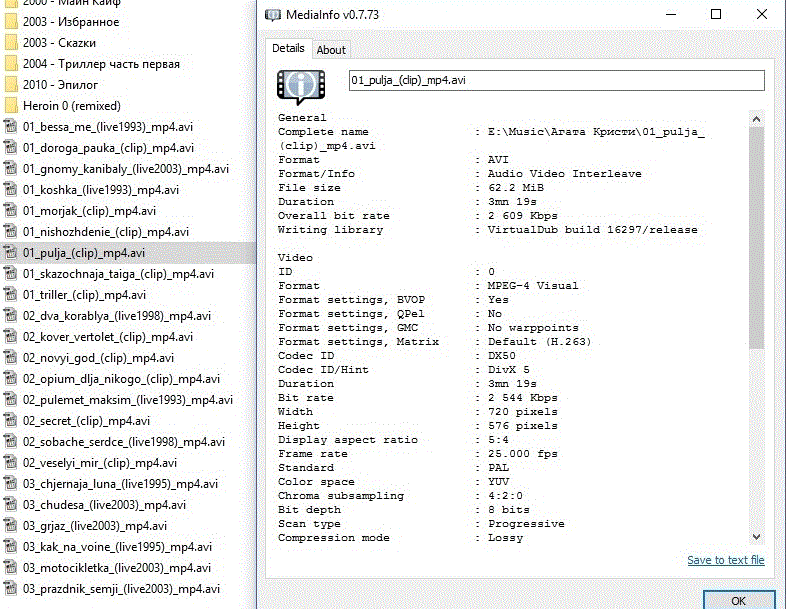Screen dimensions: 786x609
Task: Click the 'No warppoints' GMC value
Action: coord(533,328)
